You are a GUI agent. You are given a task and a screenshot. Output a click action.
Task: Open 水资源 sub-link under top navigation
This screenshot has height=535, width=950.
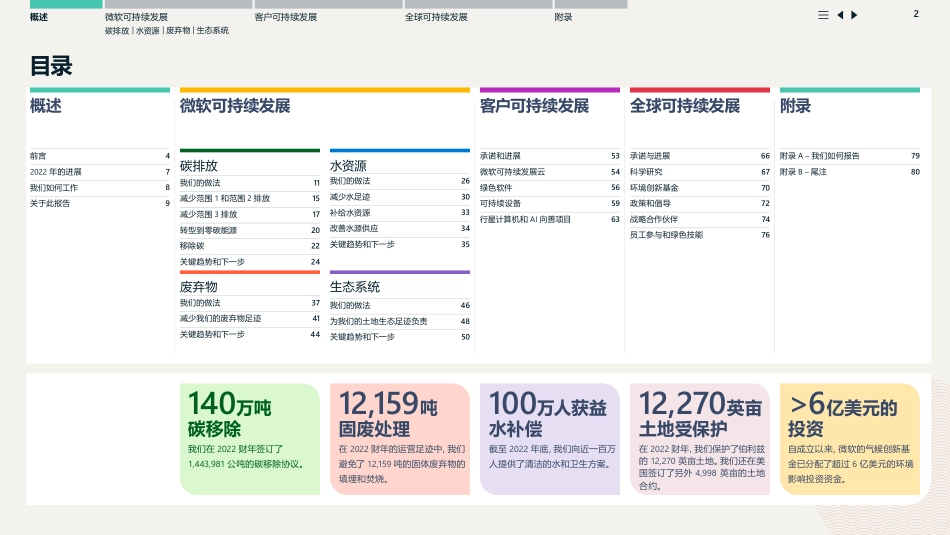(147, 30)
